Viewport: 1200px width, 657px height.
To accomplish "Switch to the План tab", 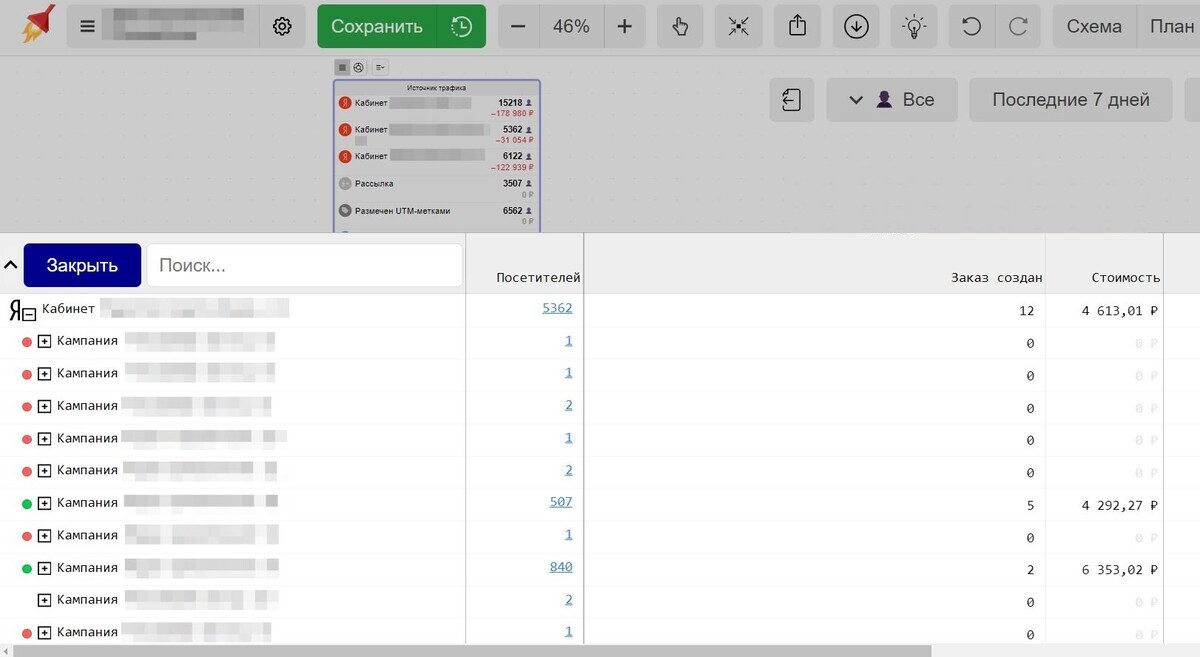I will (1171, 26).
